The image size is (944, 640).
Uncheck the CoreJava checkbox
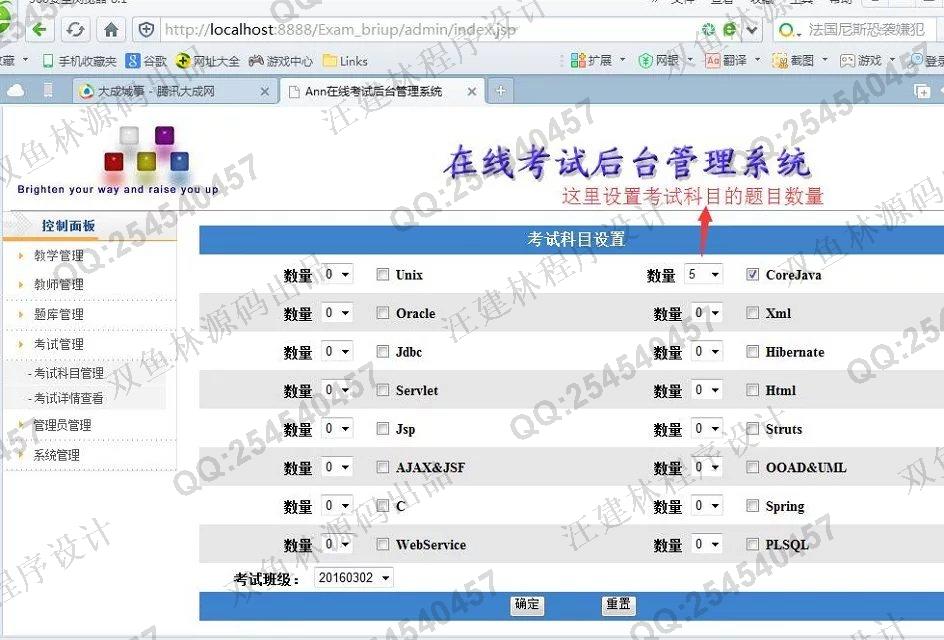click(752, 275)
